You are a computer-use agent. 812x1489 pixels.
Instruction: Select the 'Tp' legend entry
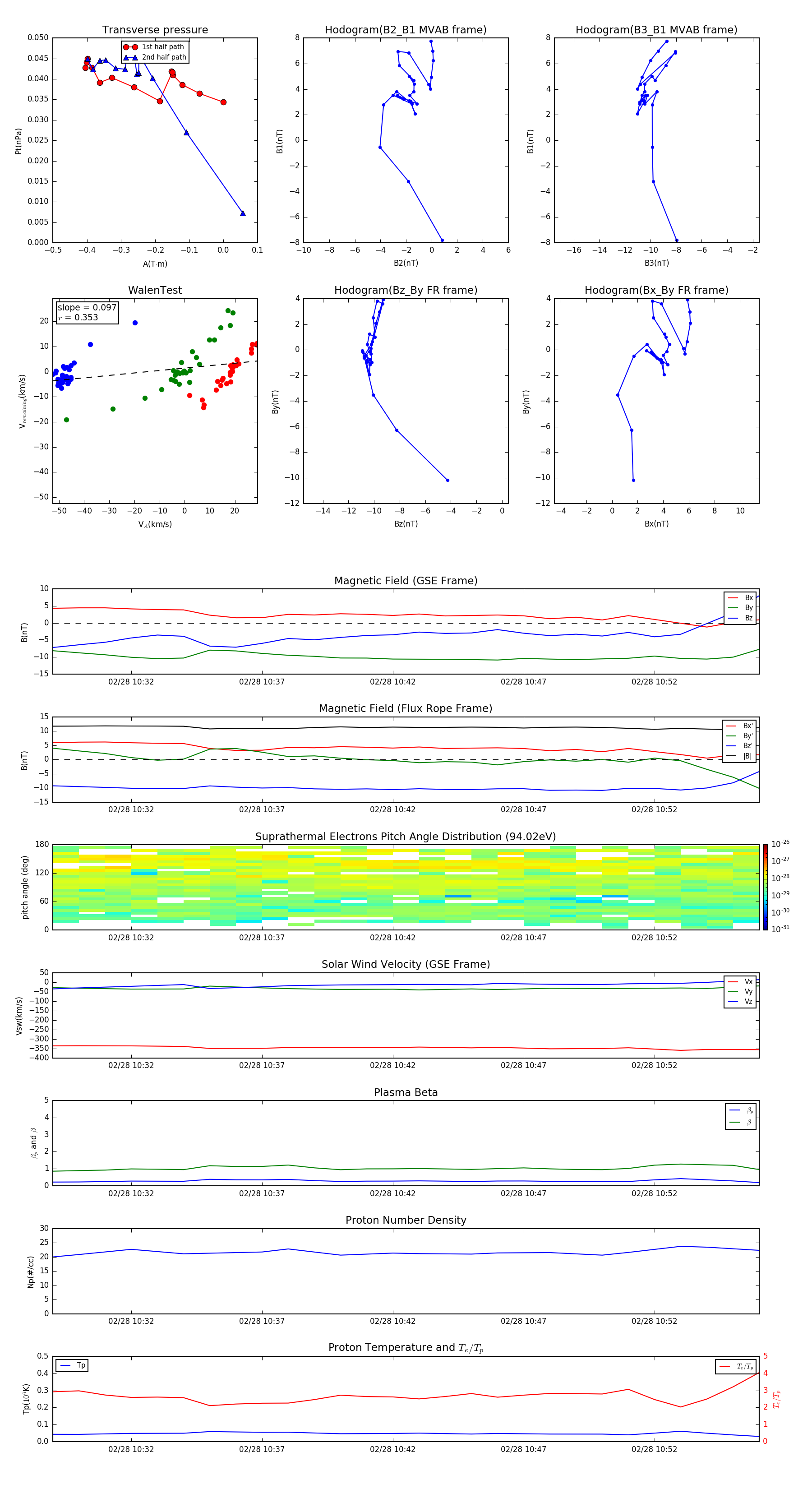[73, 1365]
